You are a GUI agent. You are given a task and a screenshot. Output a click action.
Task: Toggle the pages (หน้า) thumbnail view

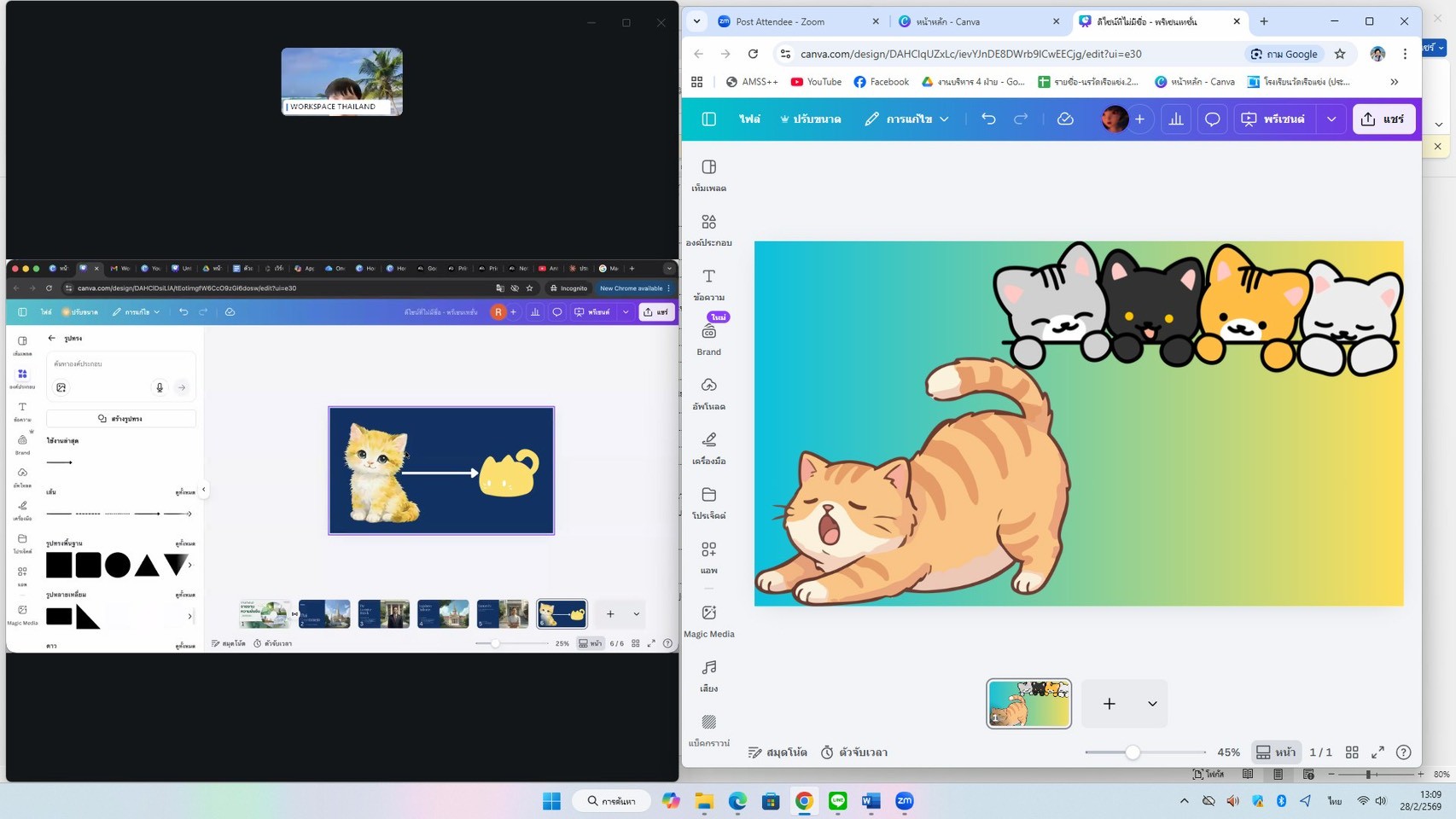(x=1276, y=752)
